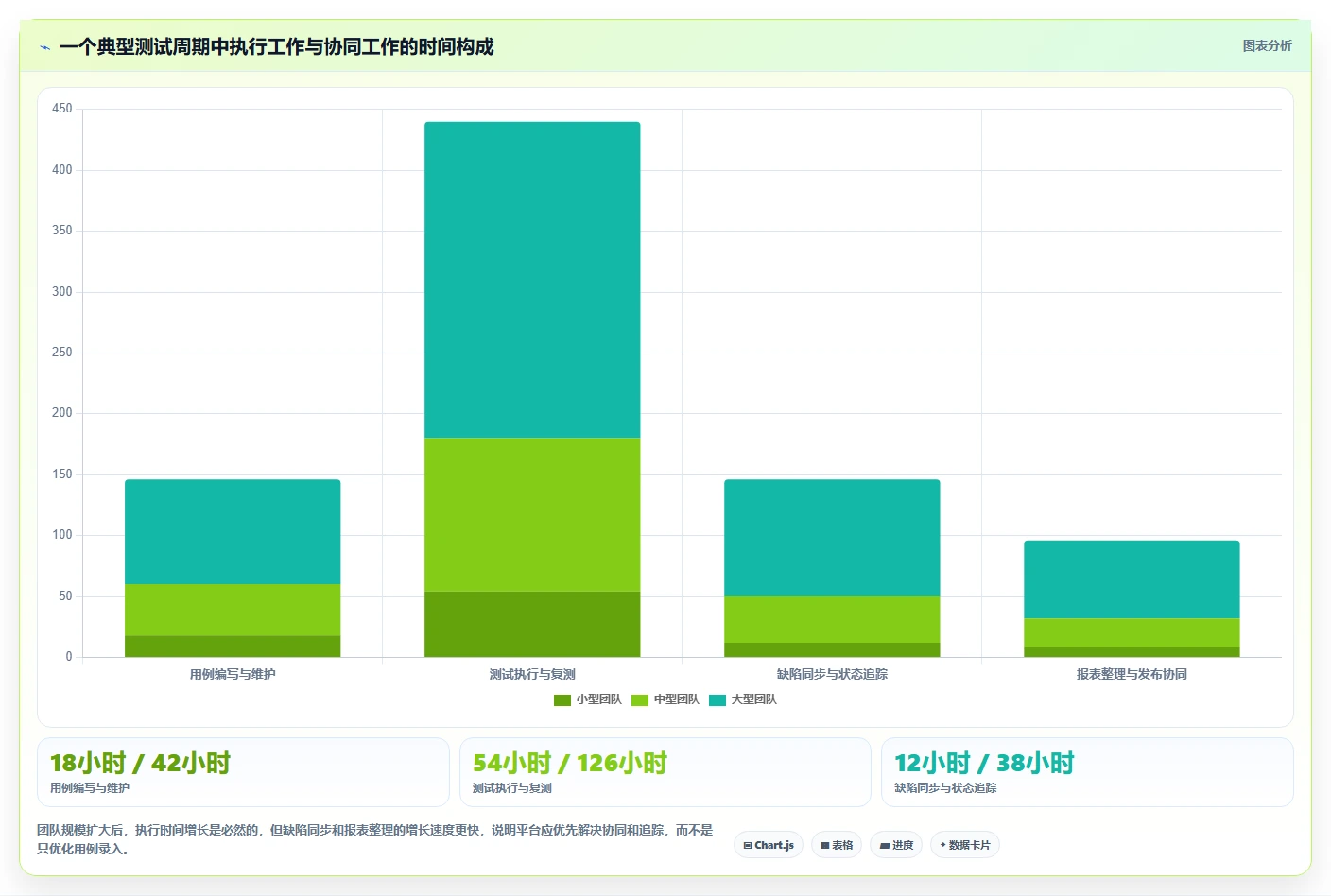
Task: Open the 18小时 / 42小时 stat card
Action: point(243,772)
